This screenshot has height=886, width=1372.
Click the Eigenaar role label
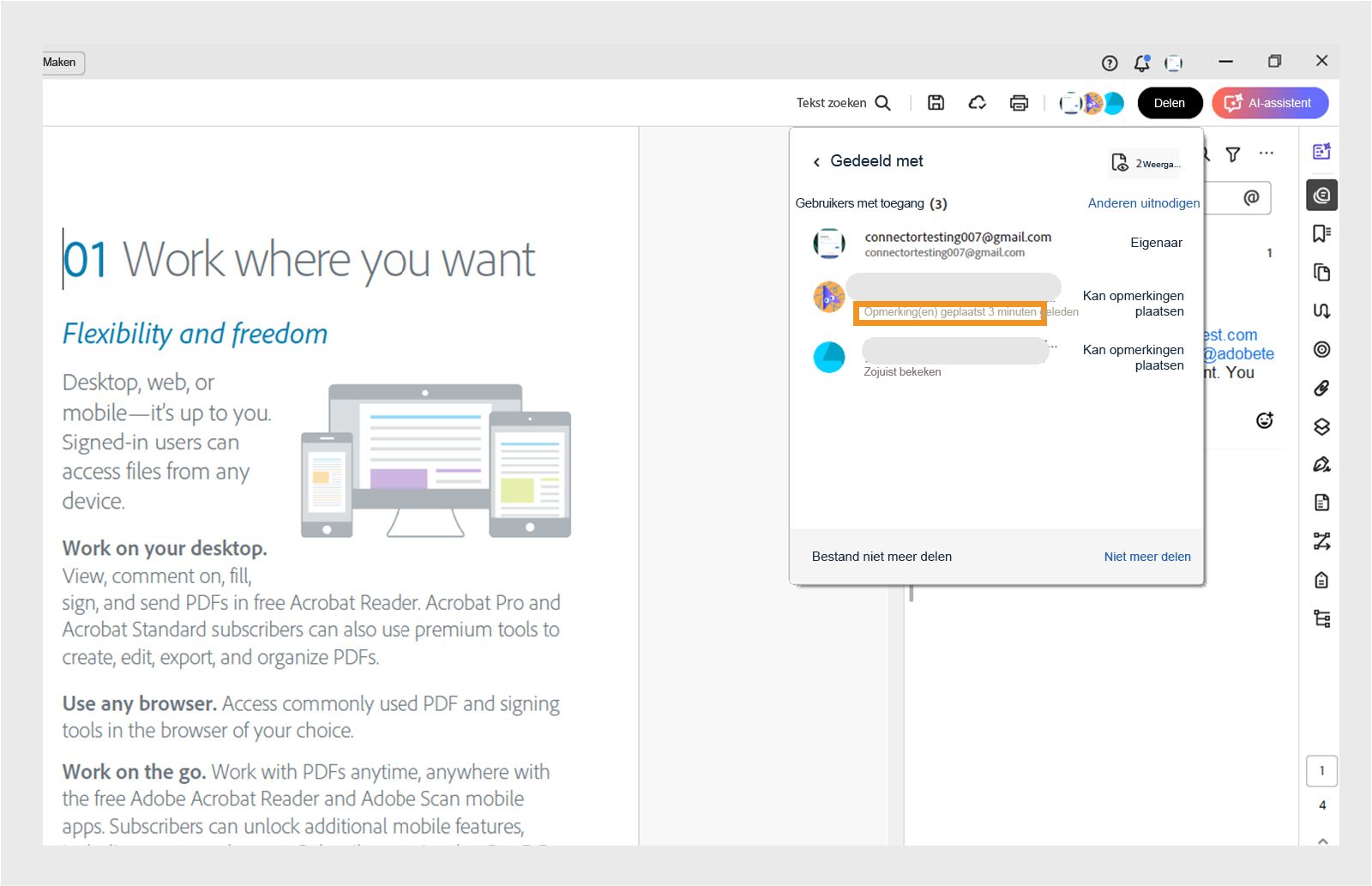1156,243
